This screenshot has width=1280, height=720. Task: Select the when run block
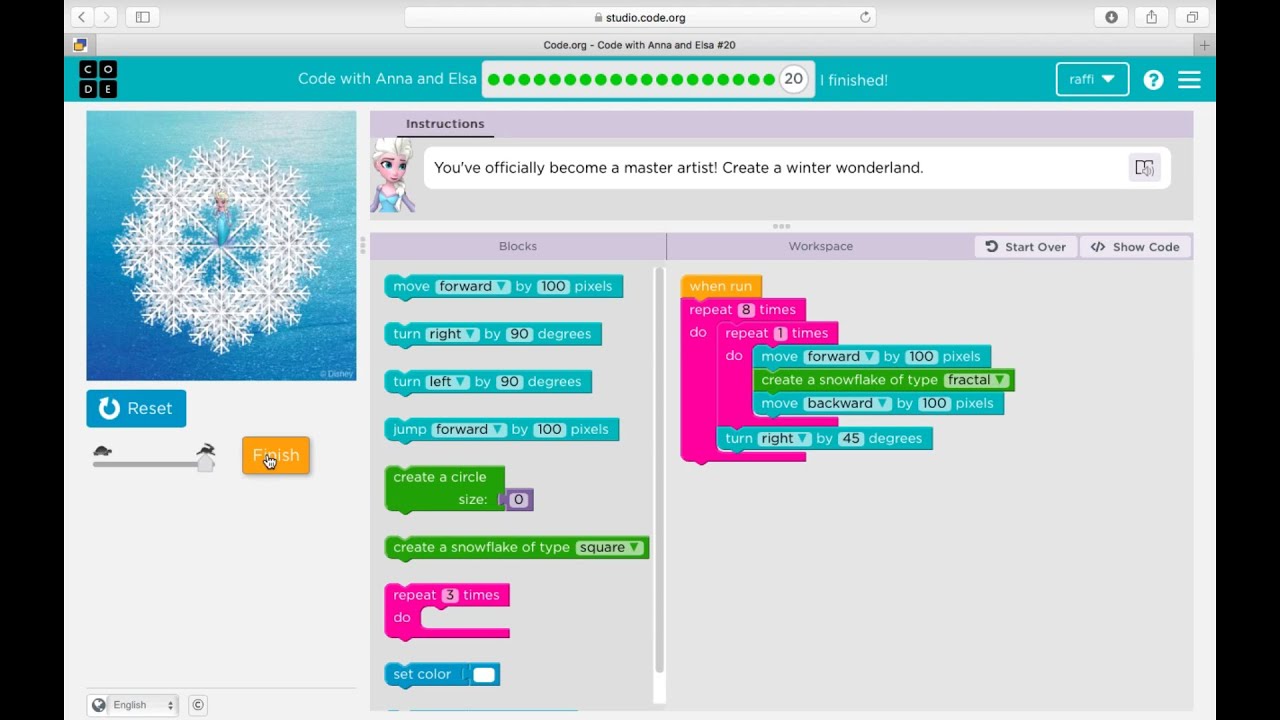click(x=720, y=286)
